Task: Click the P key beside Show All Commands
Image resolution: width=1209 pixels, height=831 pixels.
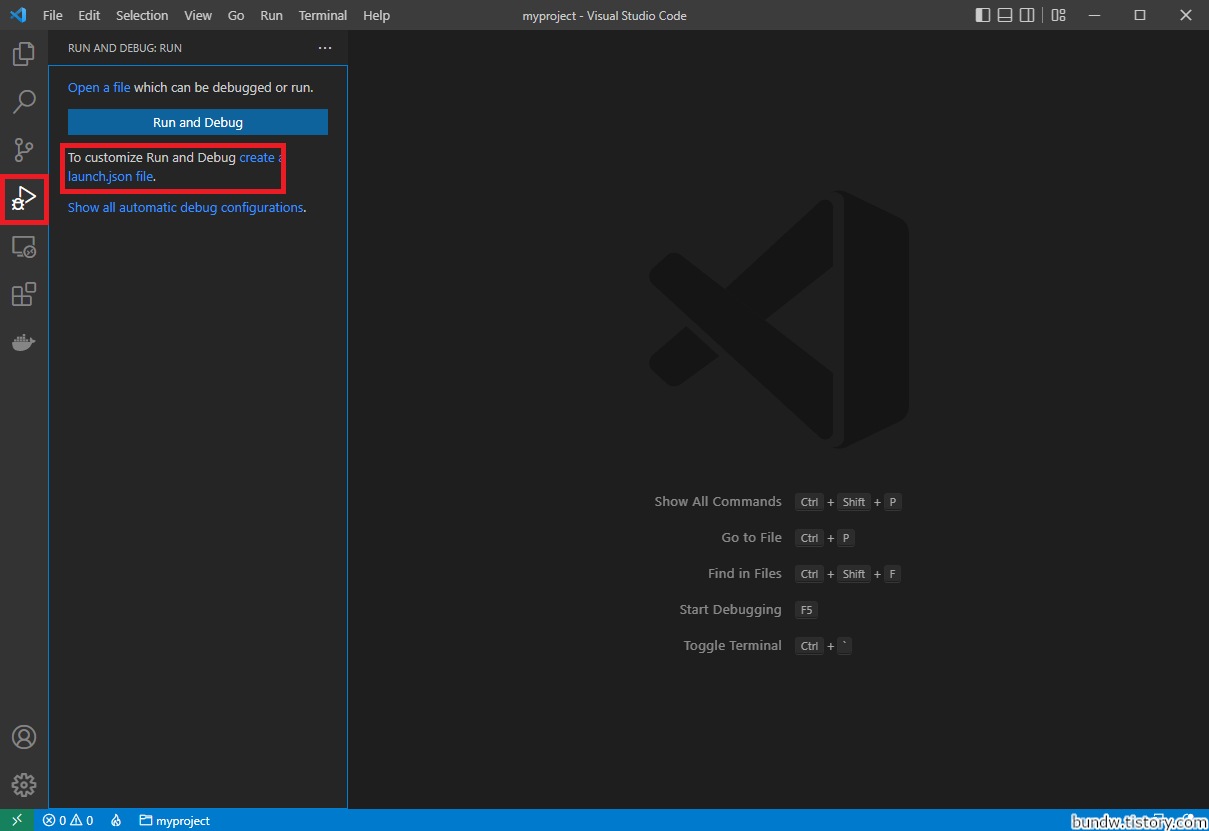Action: click(x=893, y=502)
